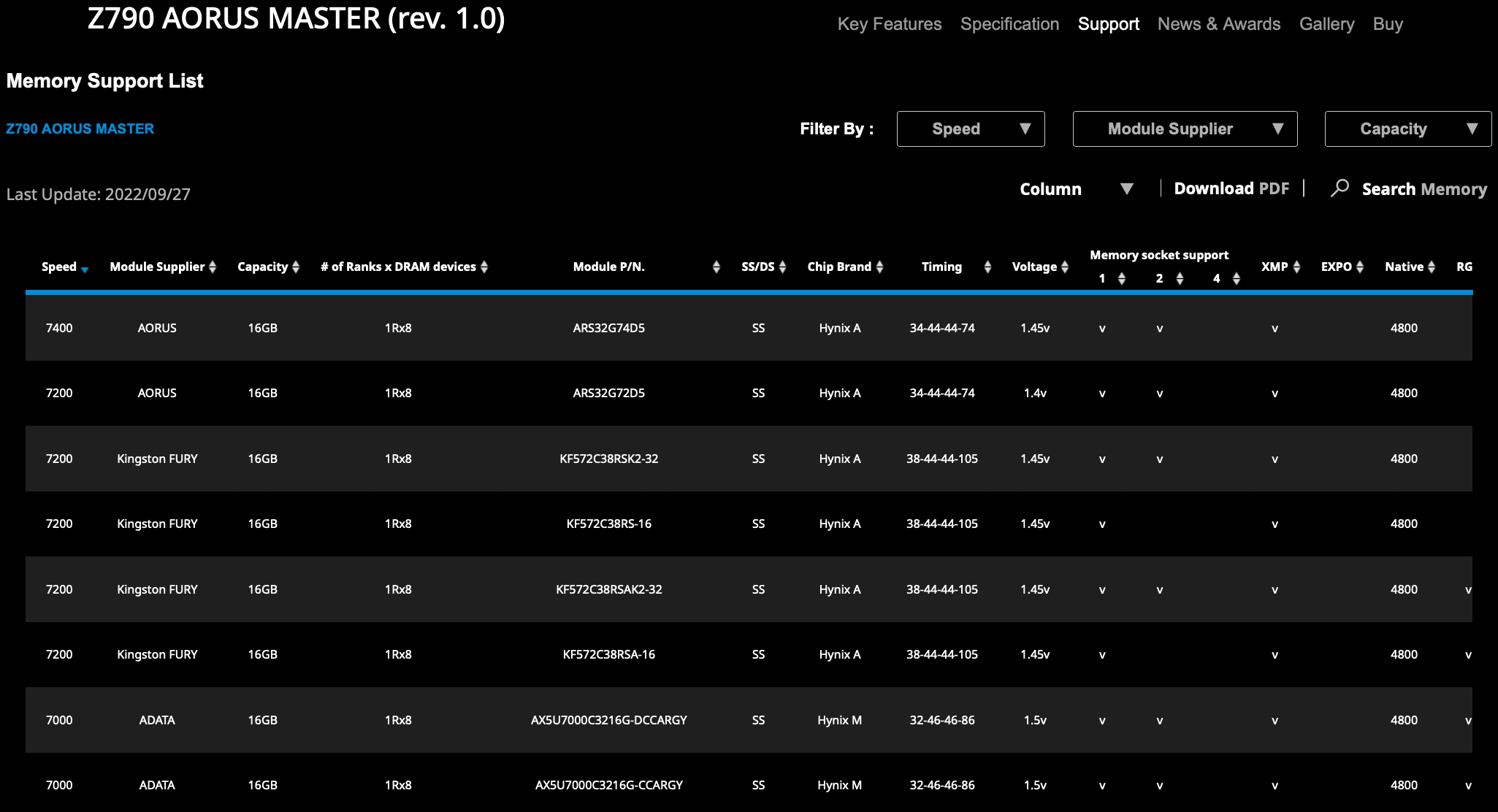Click the Search Memory magnifier icon
1498x812 pixels.
point(1340,188)
